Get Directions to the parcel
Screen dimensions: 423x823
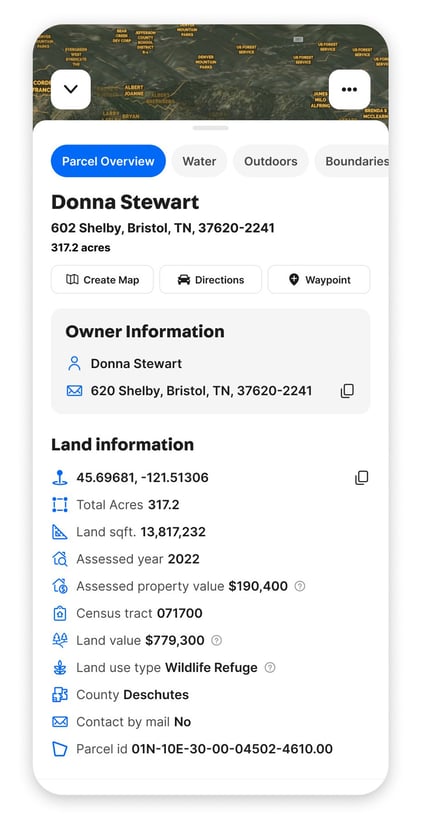[x=210, y=280]
